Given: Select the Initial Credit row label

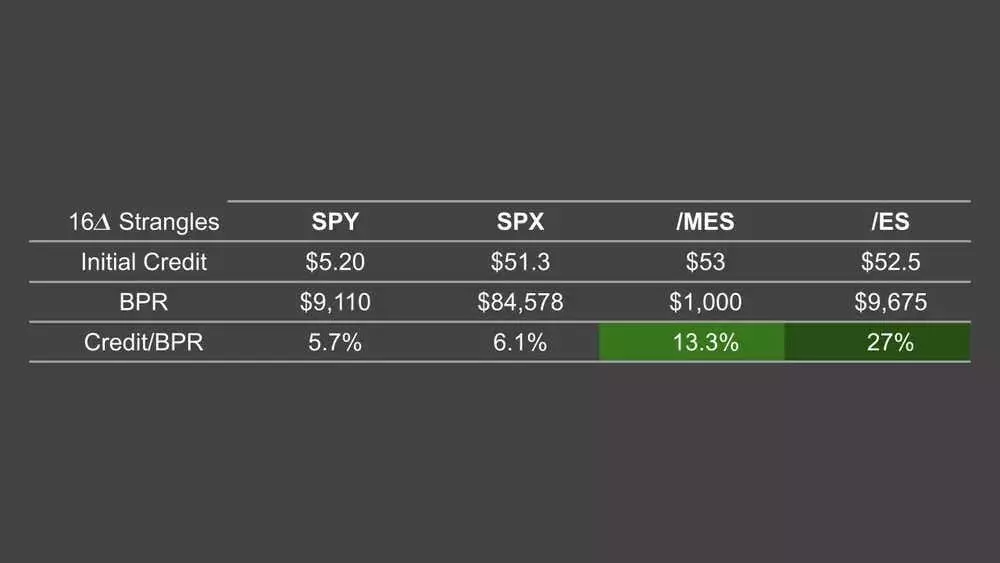Looking at the screenshot, I should point(143,262).
